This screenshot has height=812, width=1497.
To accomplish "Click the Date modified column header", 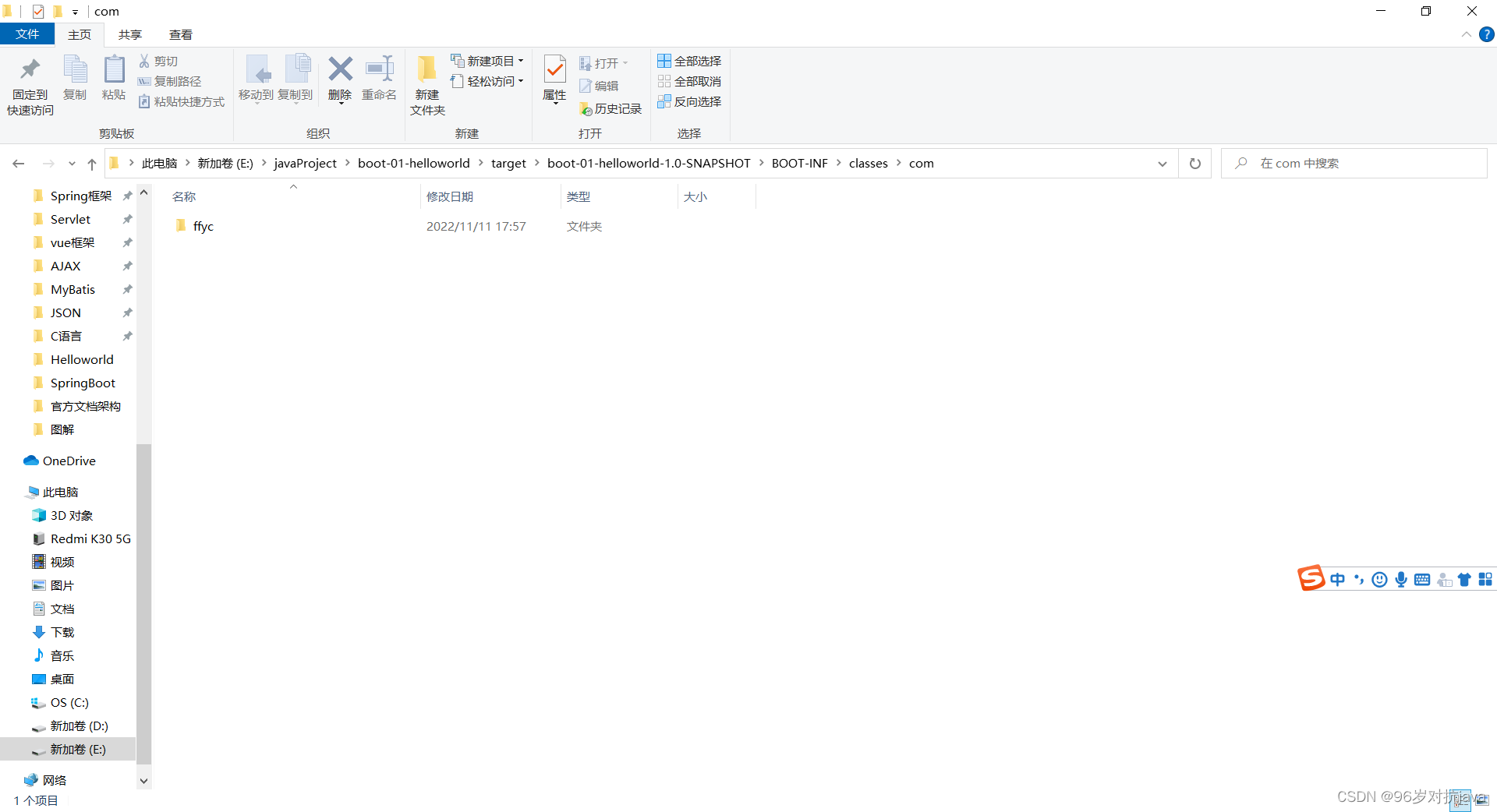I will (490, 196).
